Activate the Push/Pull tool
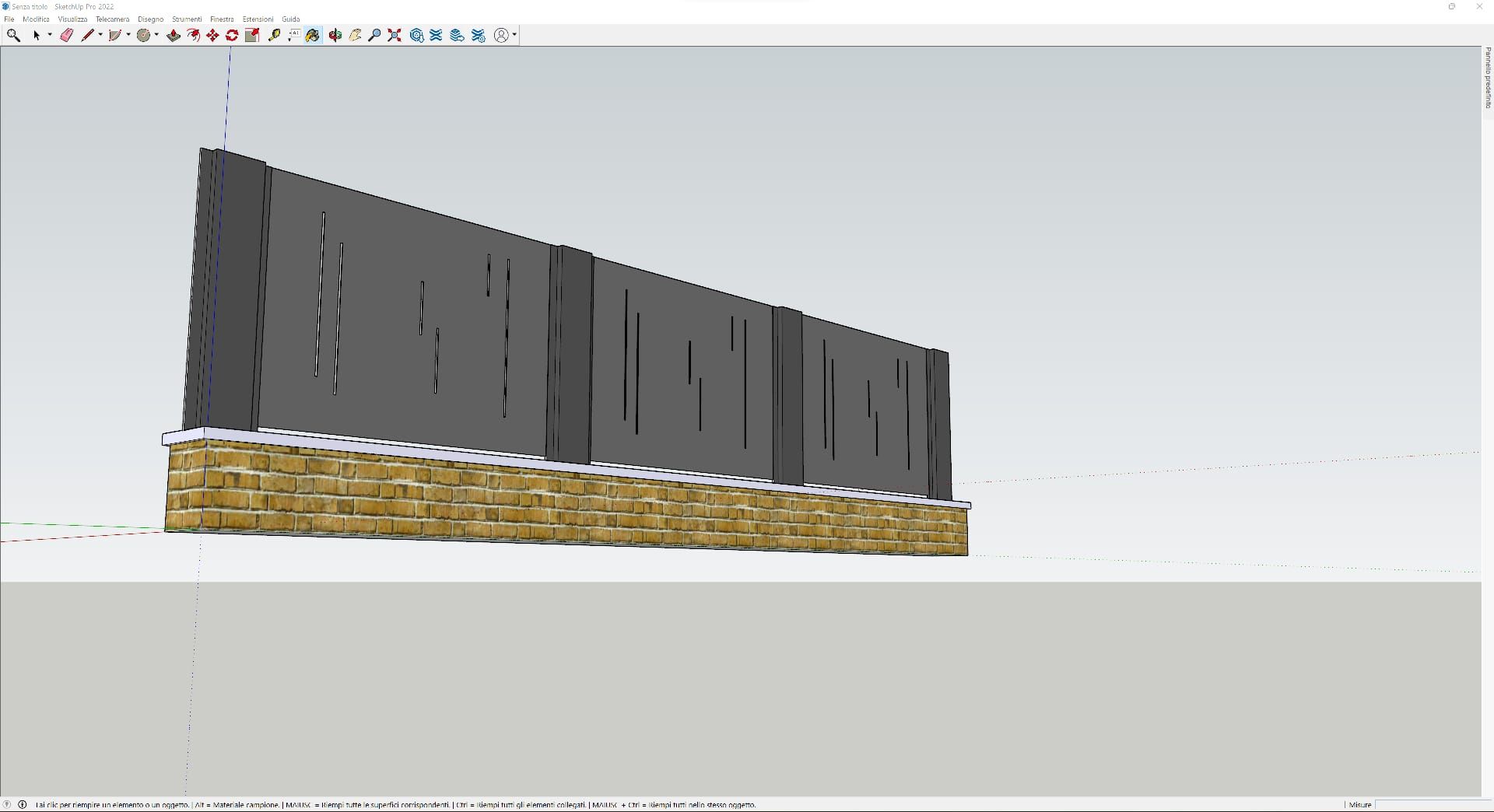 [x=174, y=35]
